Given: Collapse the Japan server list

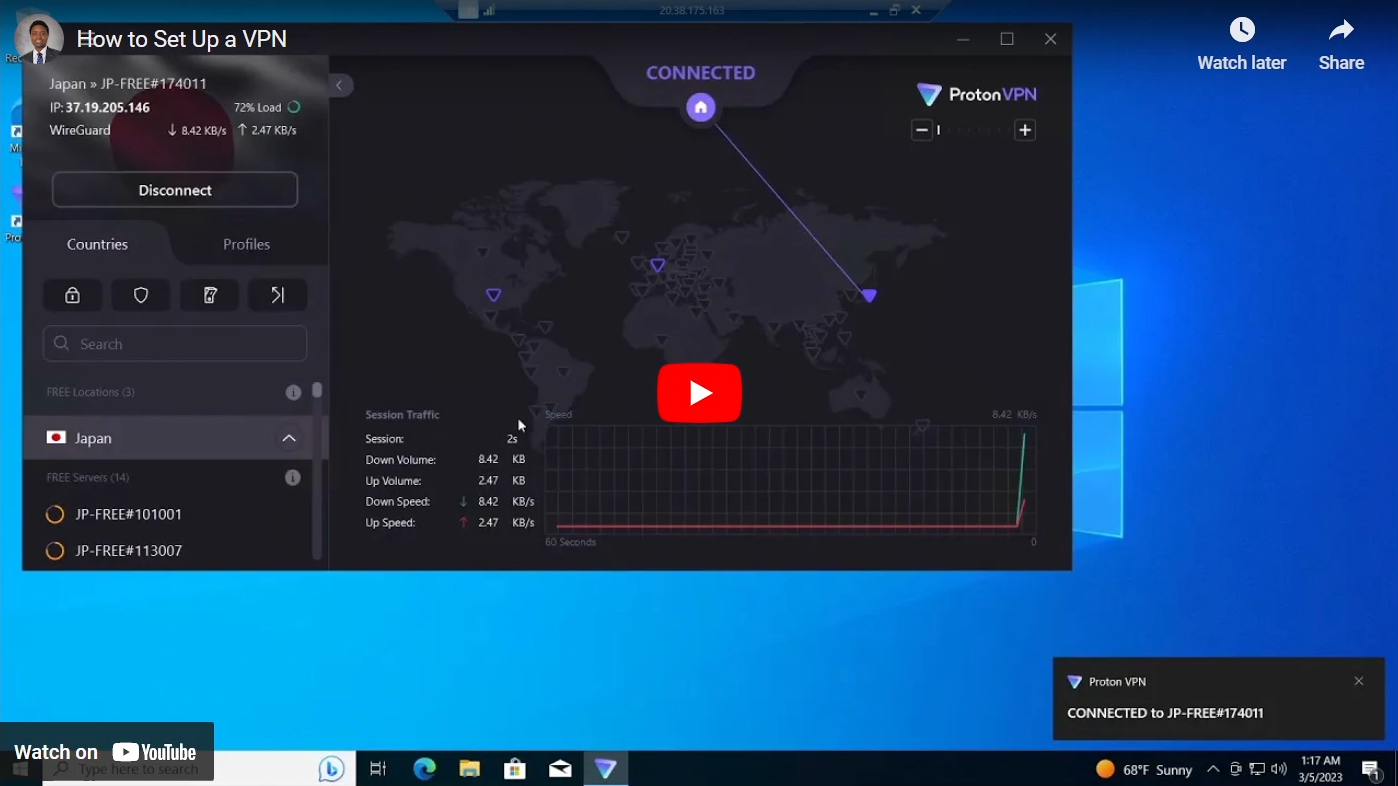Looking at the screenshot, I should click(289, 437).
